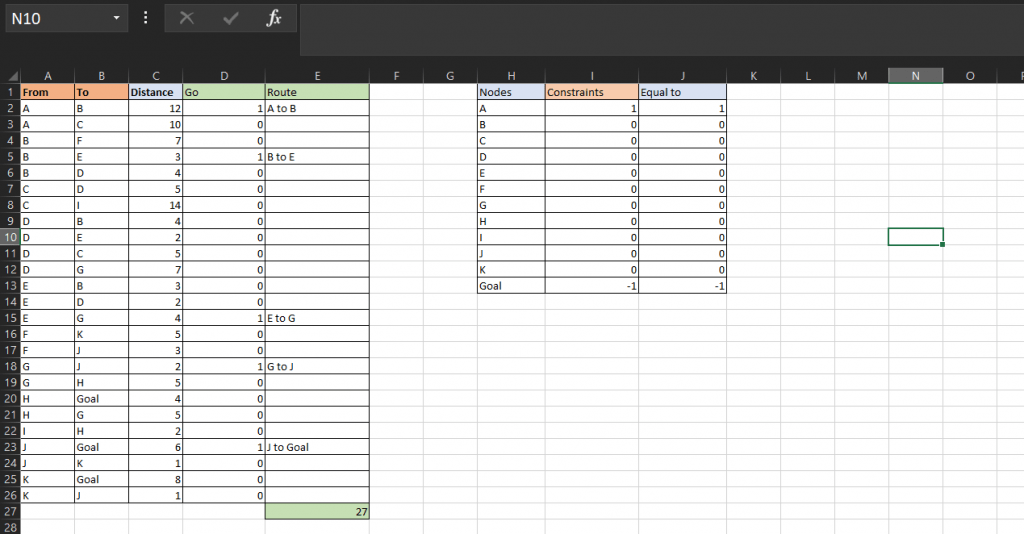The height and width of the screenshot is (534, 1024).
Task: Select the row 27 header
Action: point(9,511)
